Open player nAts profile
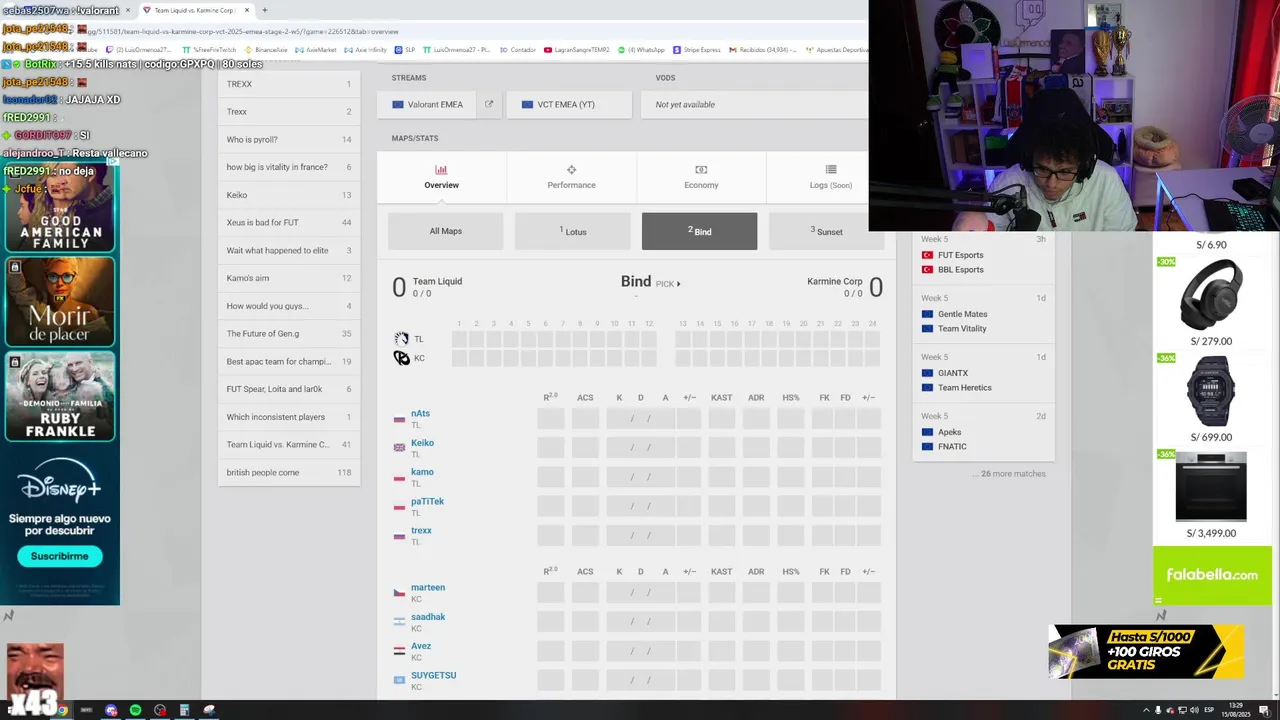The image size is (1280, 720). (x=420, y=413)
